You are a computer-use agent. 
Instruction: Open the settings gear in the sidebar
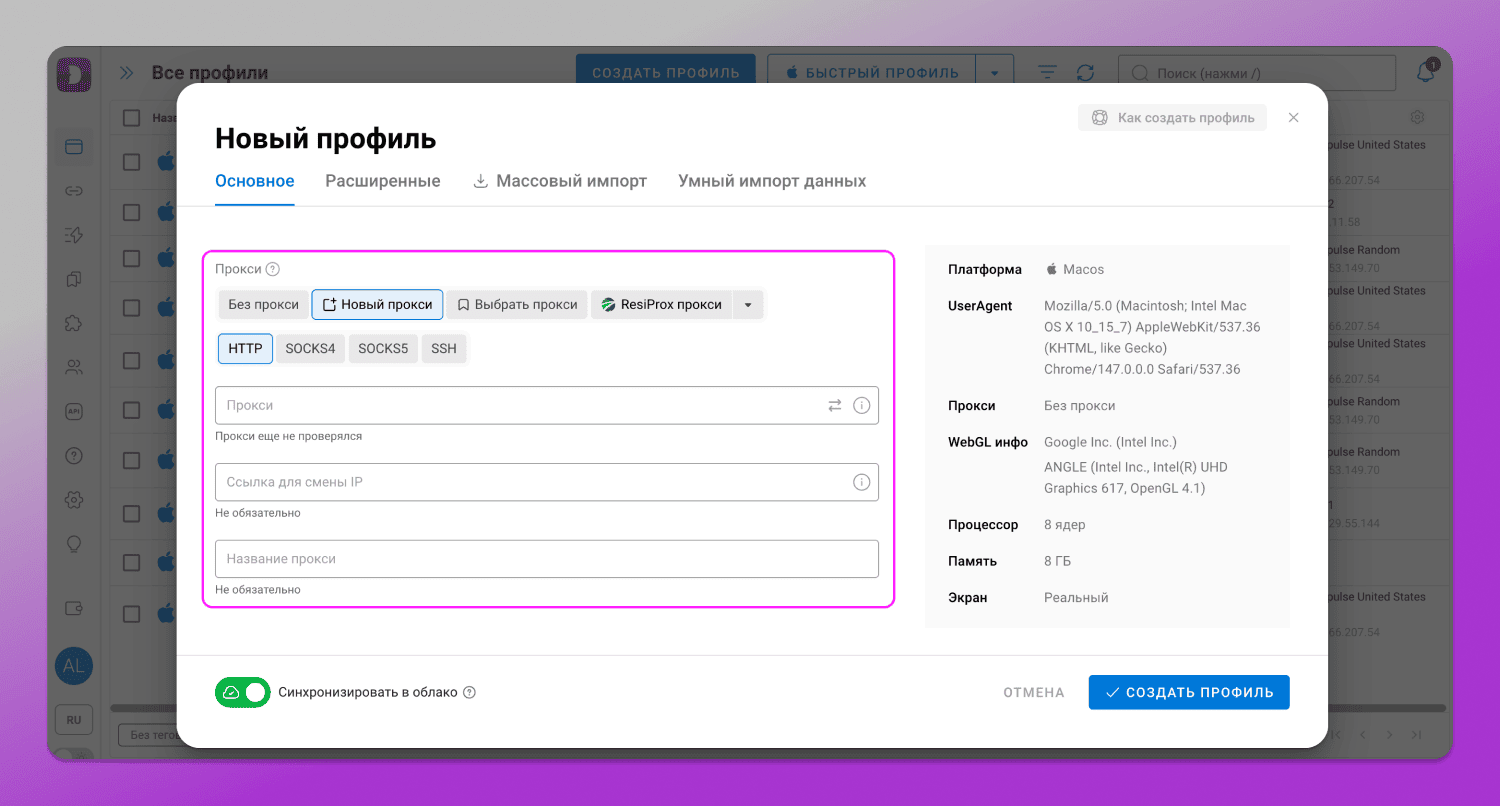pyautogui.click(x=74, y=499)
